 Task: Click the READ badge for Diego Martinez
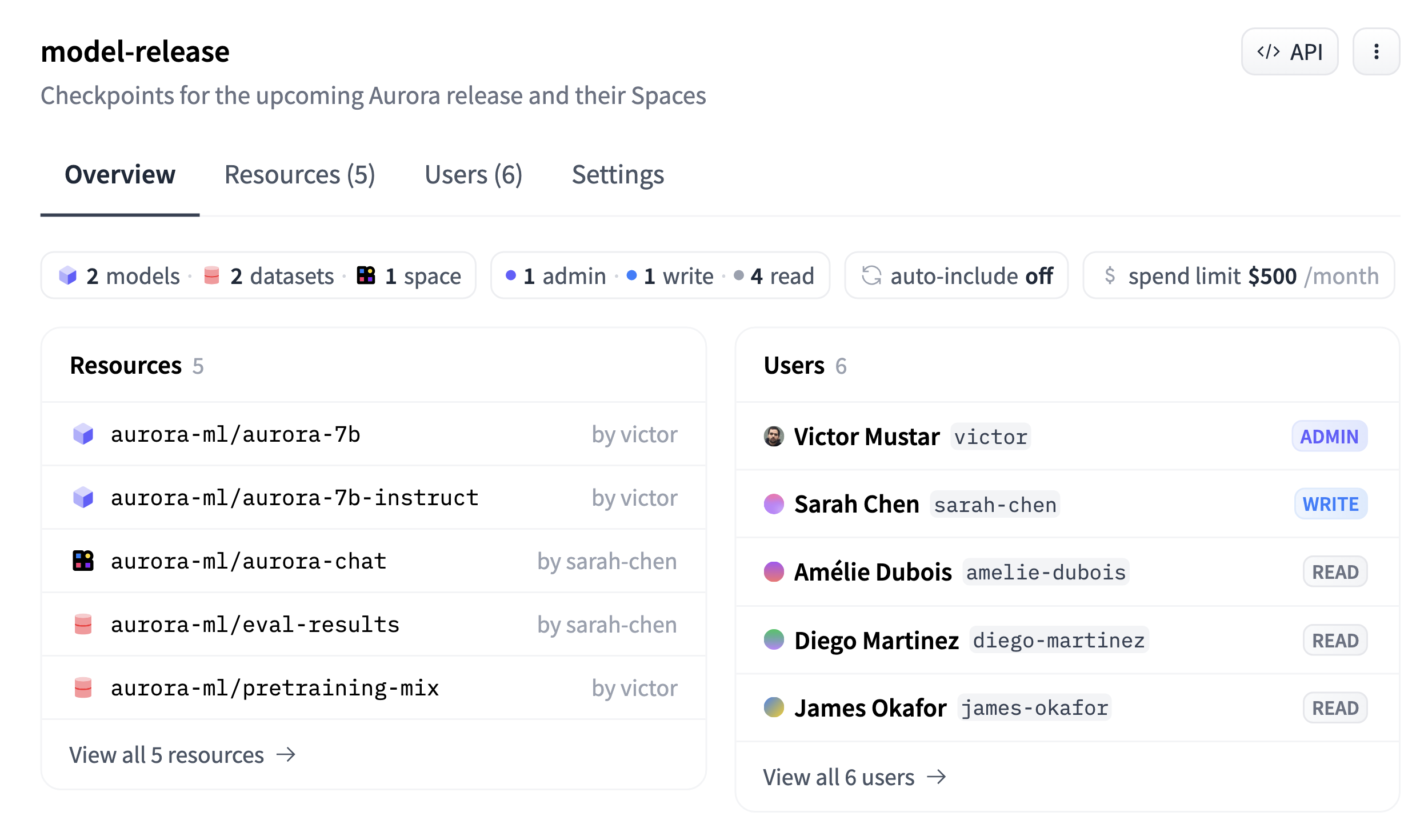click(x=1335, y=640)
